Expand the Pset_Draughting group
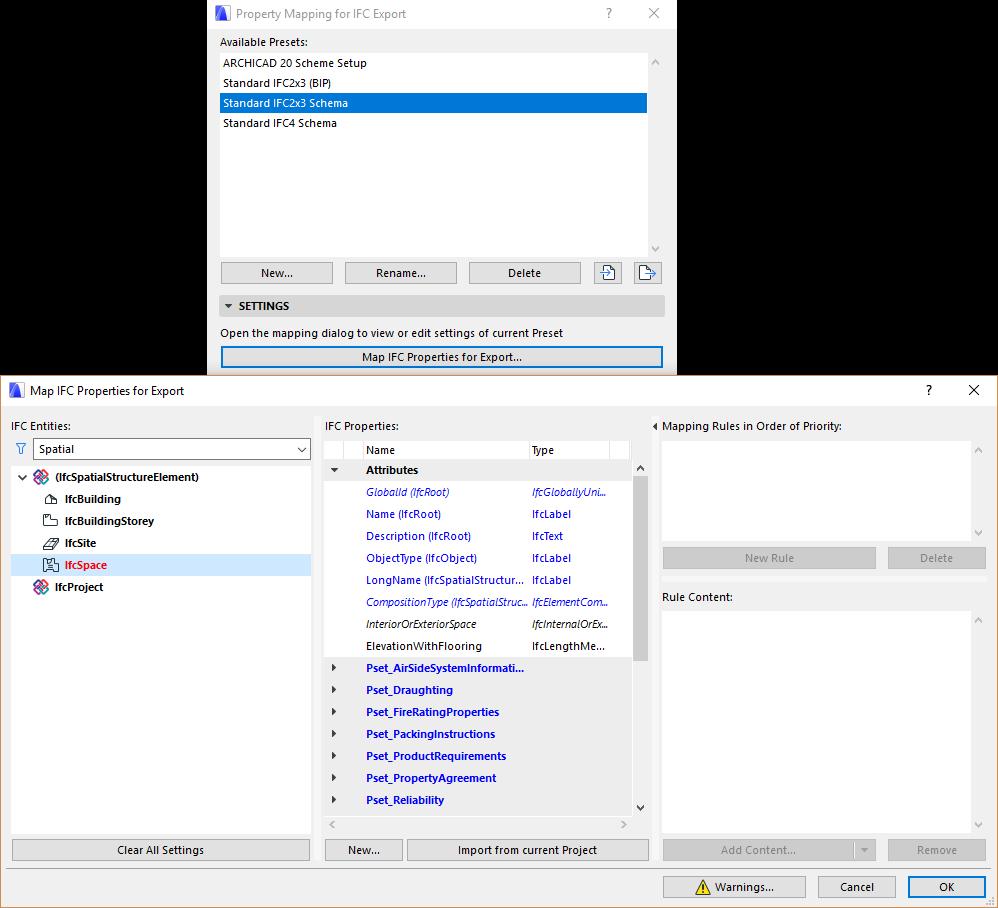Screen dimensions: 998x908 [x=334, y=690]
